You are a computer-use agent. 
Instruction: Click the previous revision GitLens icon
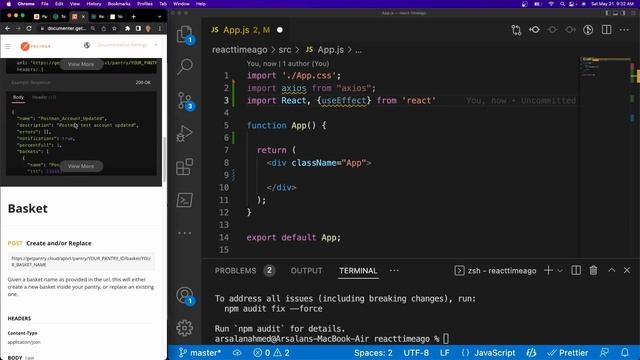(x=534, y=30)
